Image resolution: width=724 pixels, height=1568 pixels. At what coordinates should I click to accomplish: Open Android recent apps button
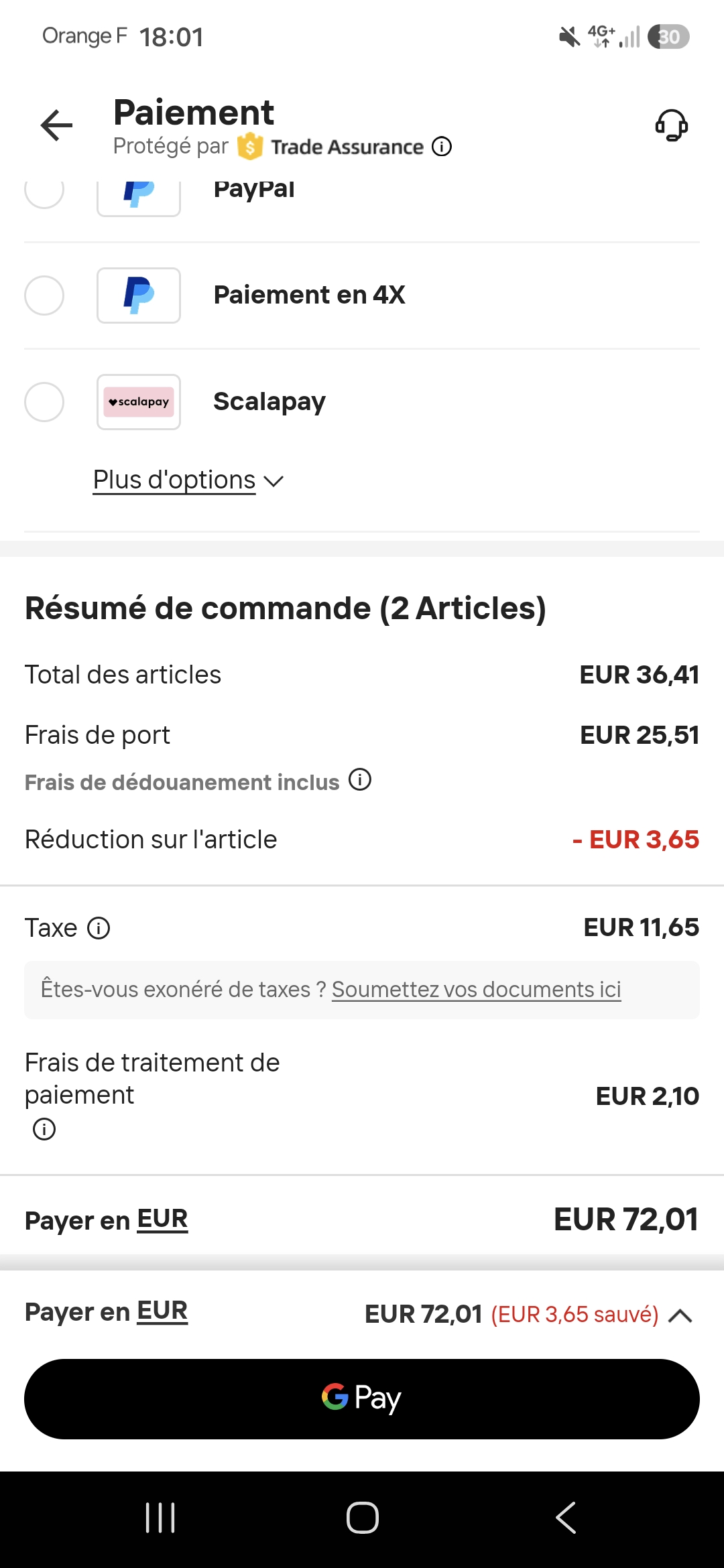pos(160,1518)
